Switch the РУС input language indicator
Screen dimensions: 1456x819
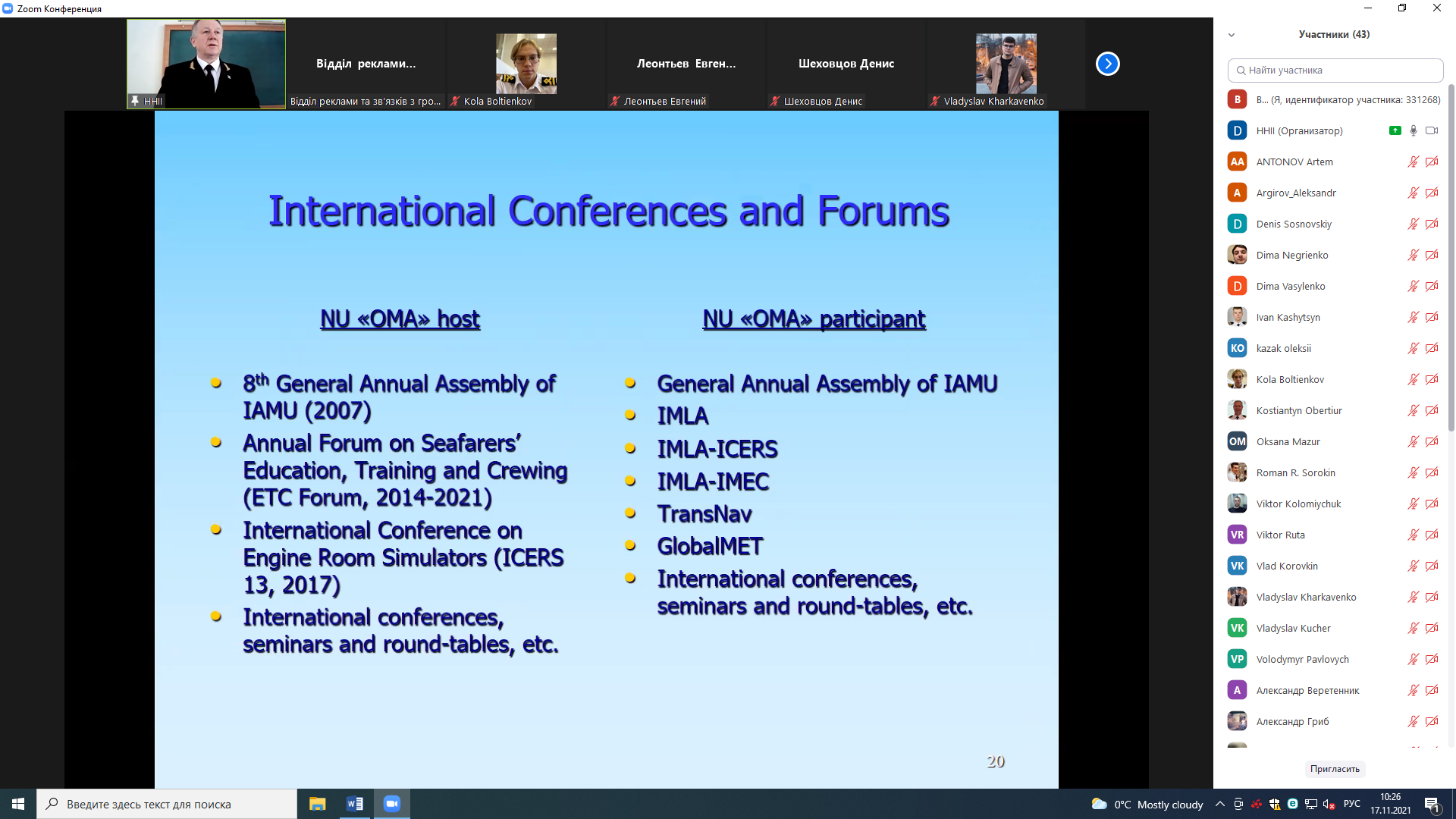click(1351, 804)
